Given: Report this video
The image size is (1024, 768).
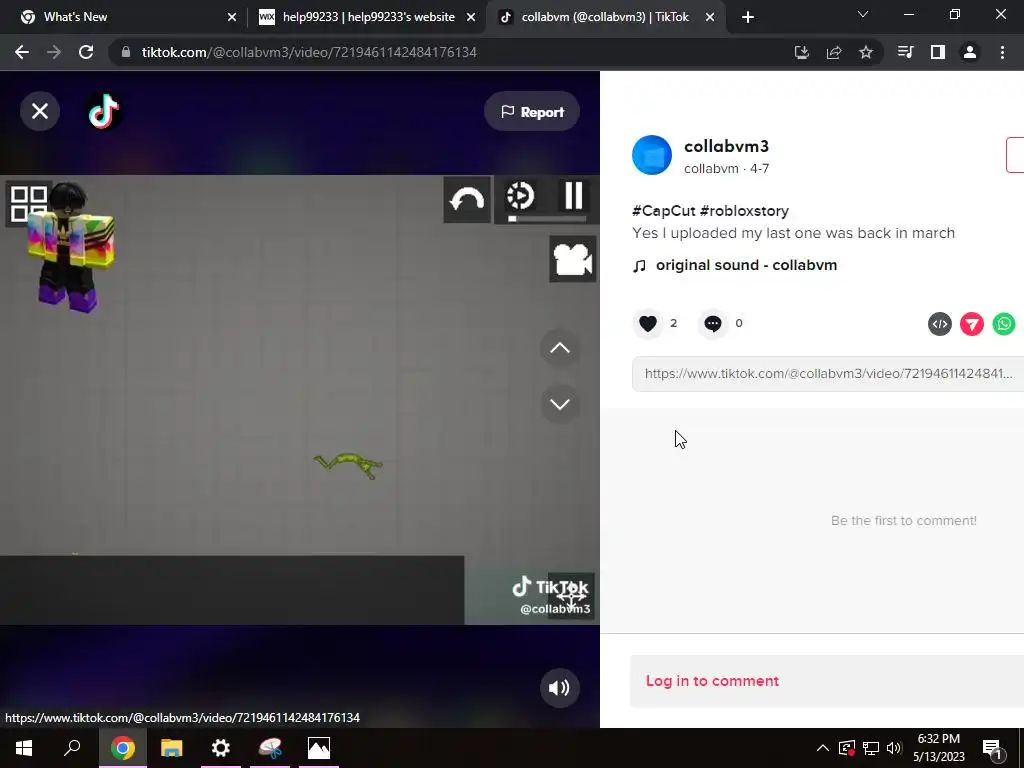Looking at the screenshot, I should 532,112.
